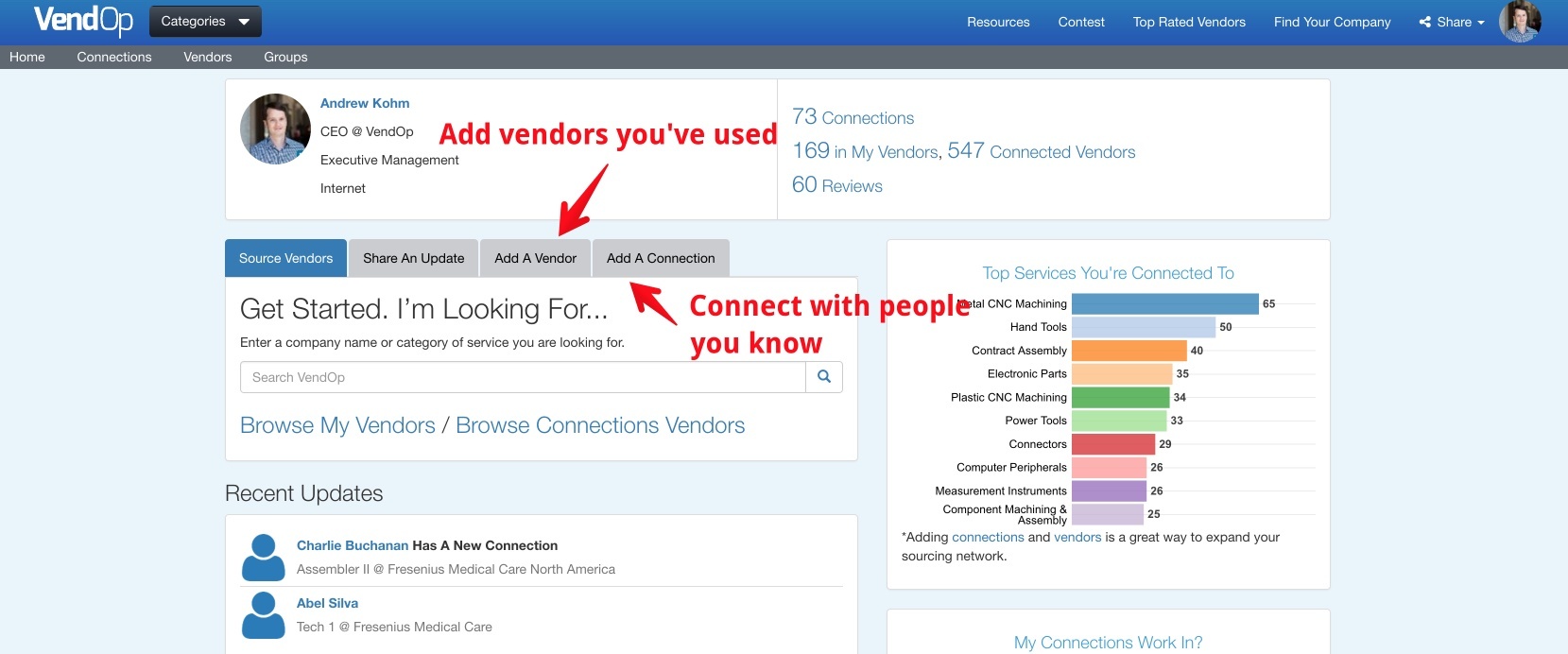The height and width of the screenshot is (654, 1568).
Task: Expand the Share dropdown
Action: 1452,22
